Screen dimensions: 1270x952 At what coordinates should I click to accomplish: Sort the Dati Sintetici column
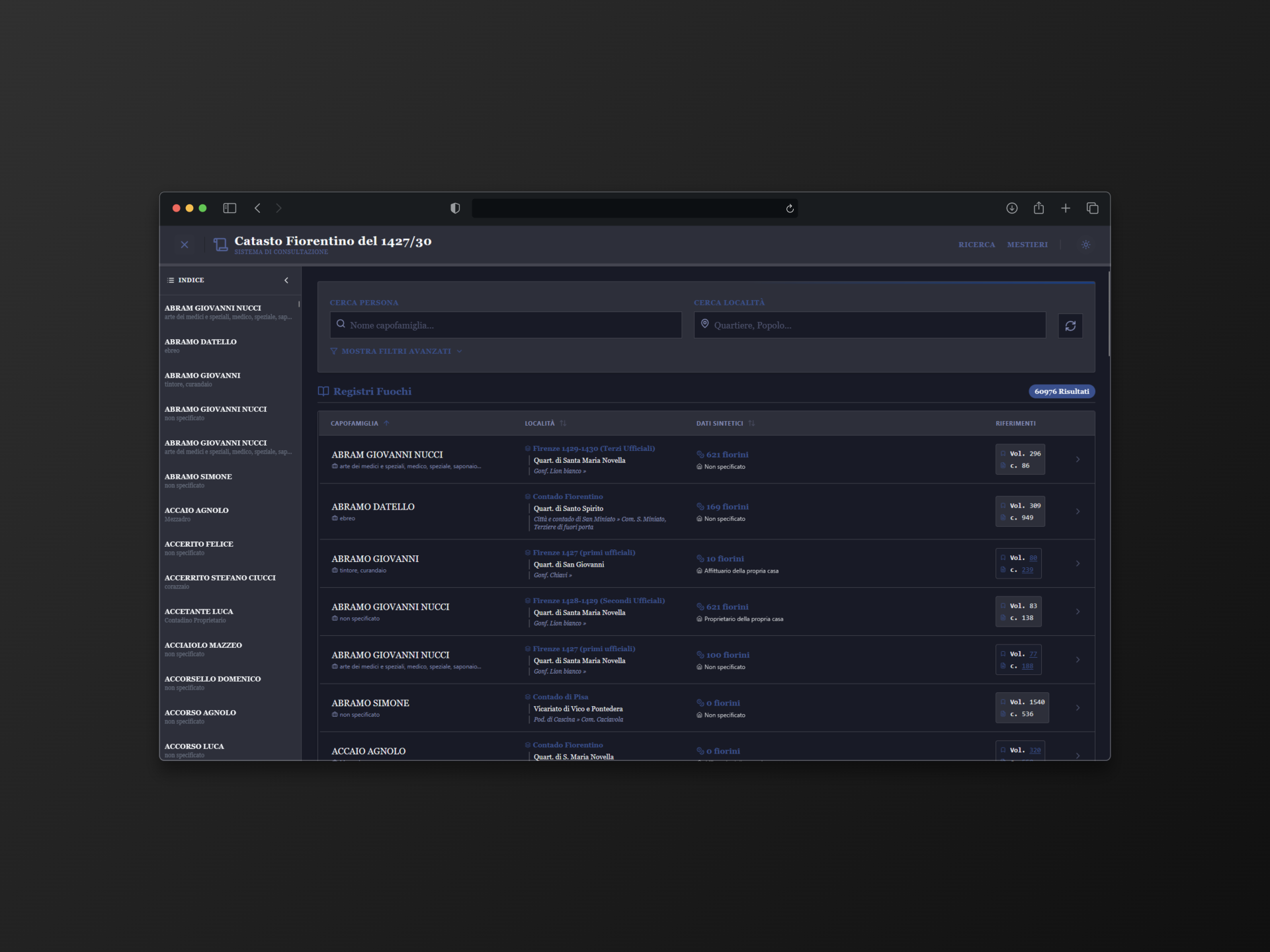751,423
